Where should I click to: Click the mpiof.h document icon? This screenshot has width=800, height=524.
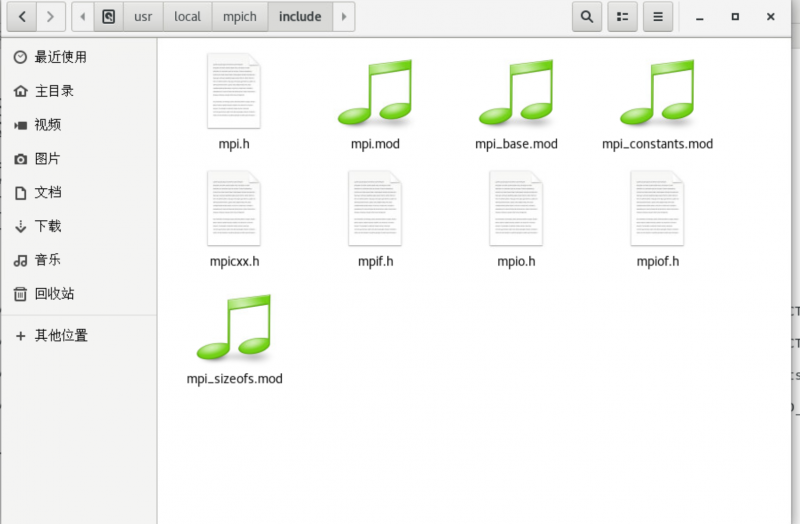pyautogui.click(x=657, y=209)
